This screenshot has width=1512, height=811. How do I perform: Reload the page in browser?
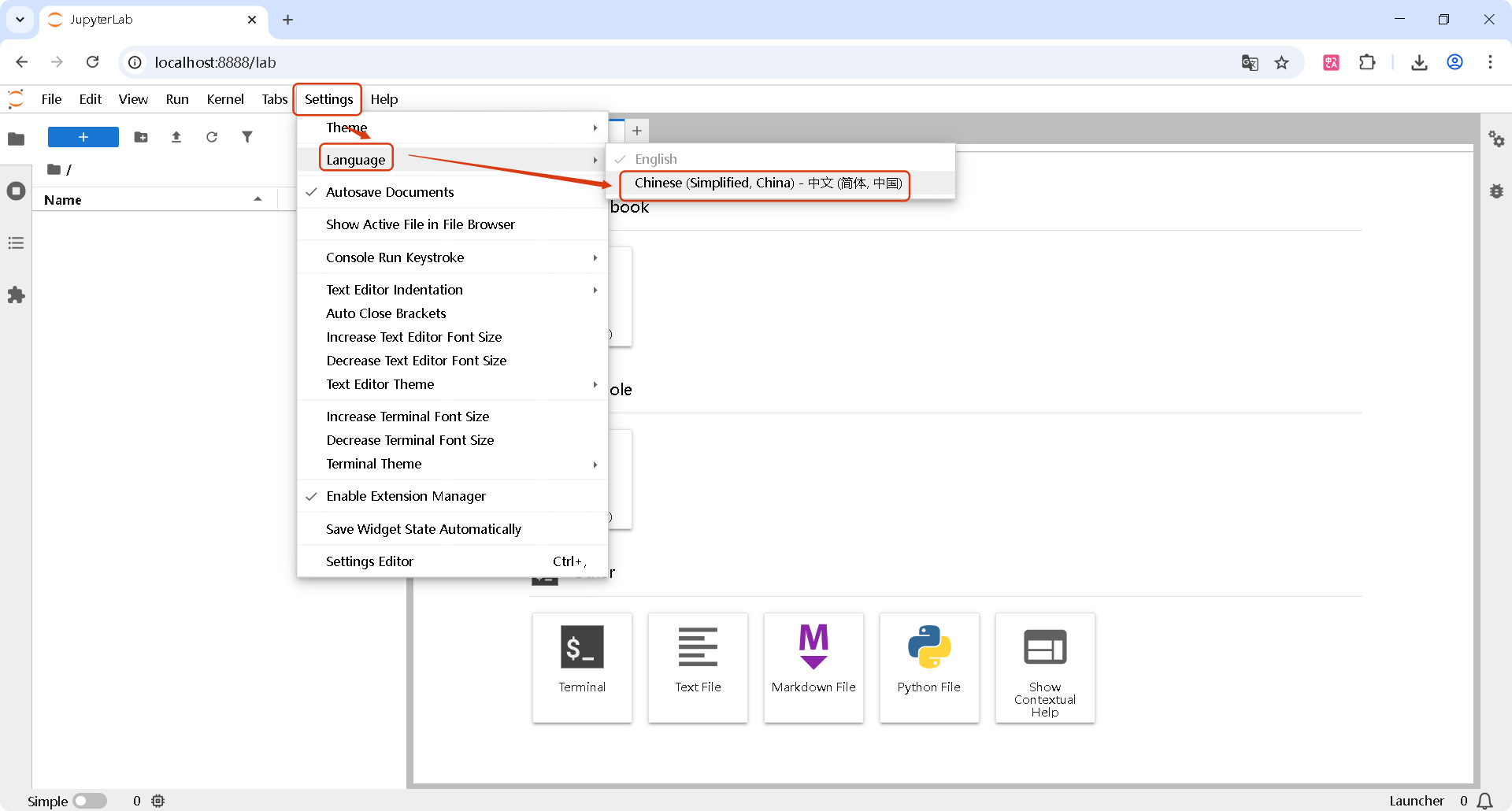click(92, 62)
